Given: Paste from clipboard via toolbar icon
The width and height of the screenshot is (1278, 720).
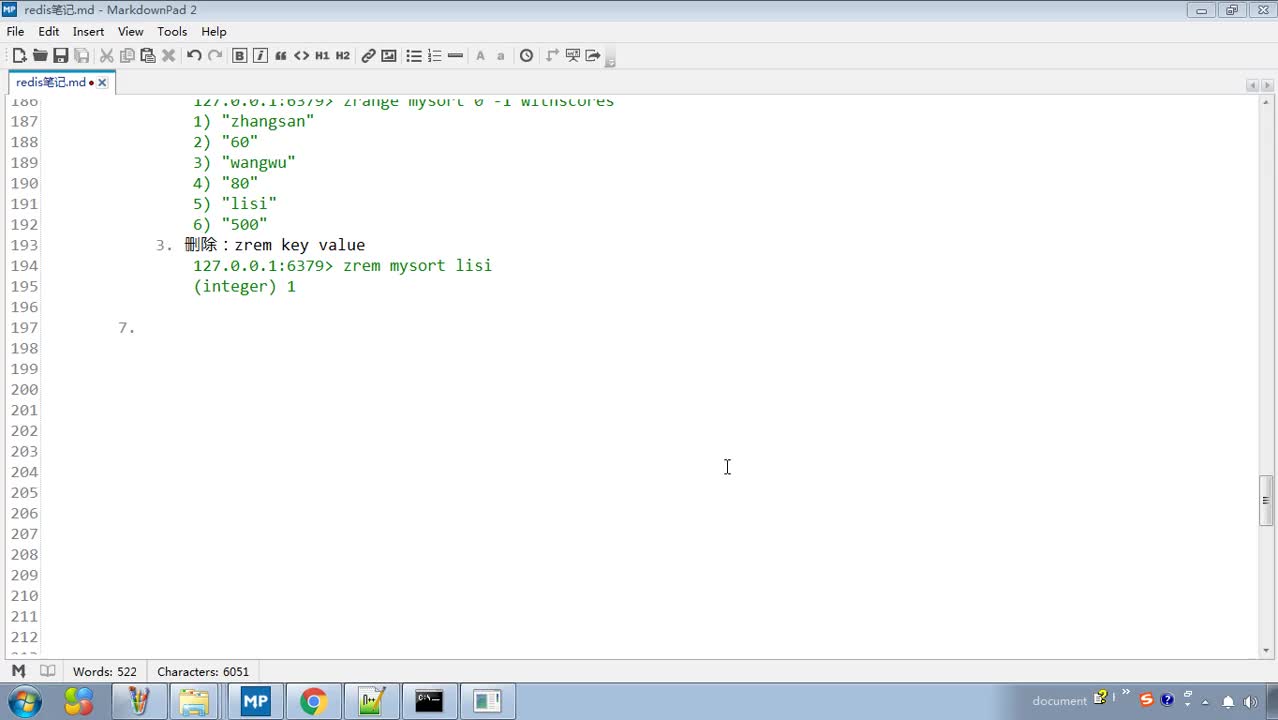Looking at the screenshot, I should pos(148,56).
